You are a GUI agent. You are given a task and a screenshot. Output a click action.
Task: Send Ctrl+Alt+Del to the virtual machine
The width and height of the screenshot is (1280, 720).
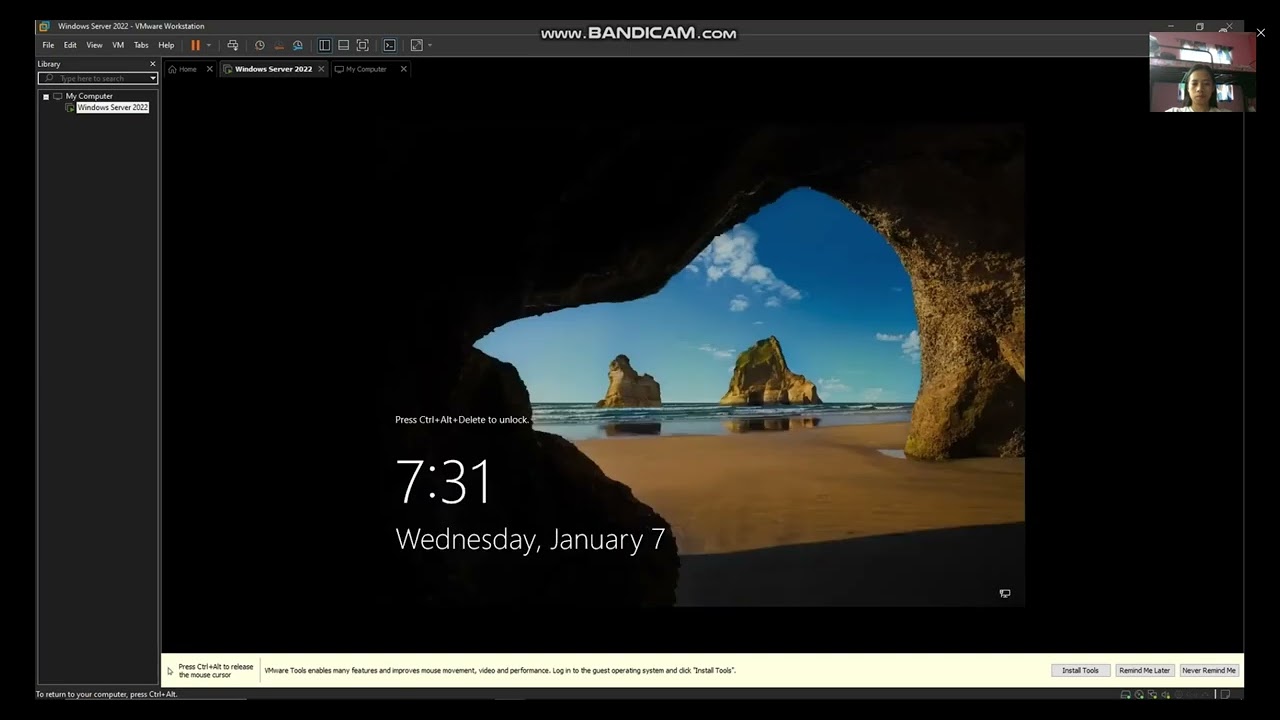[233, 45]
